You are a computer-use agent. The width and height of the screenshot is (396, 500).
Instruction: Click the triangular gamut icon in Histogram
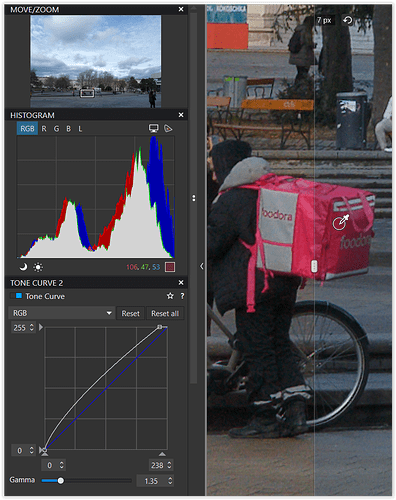click(168, 128)
